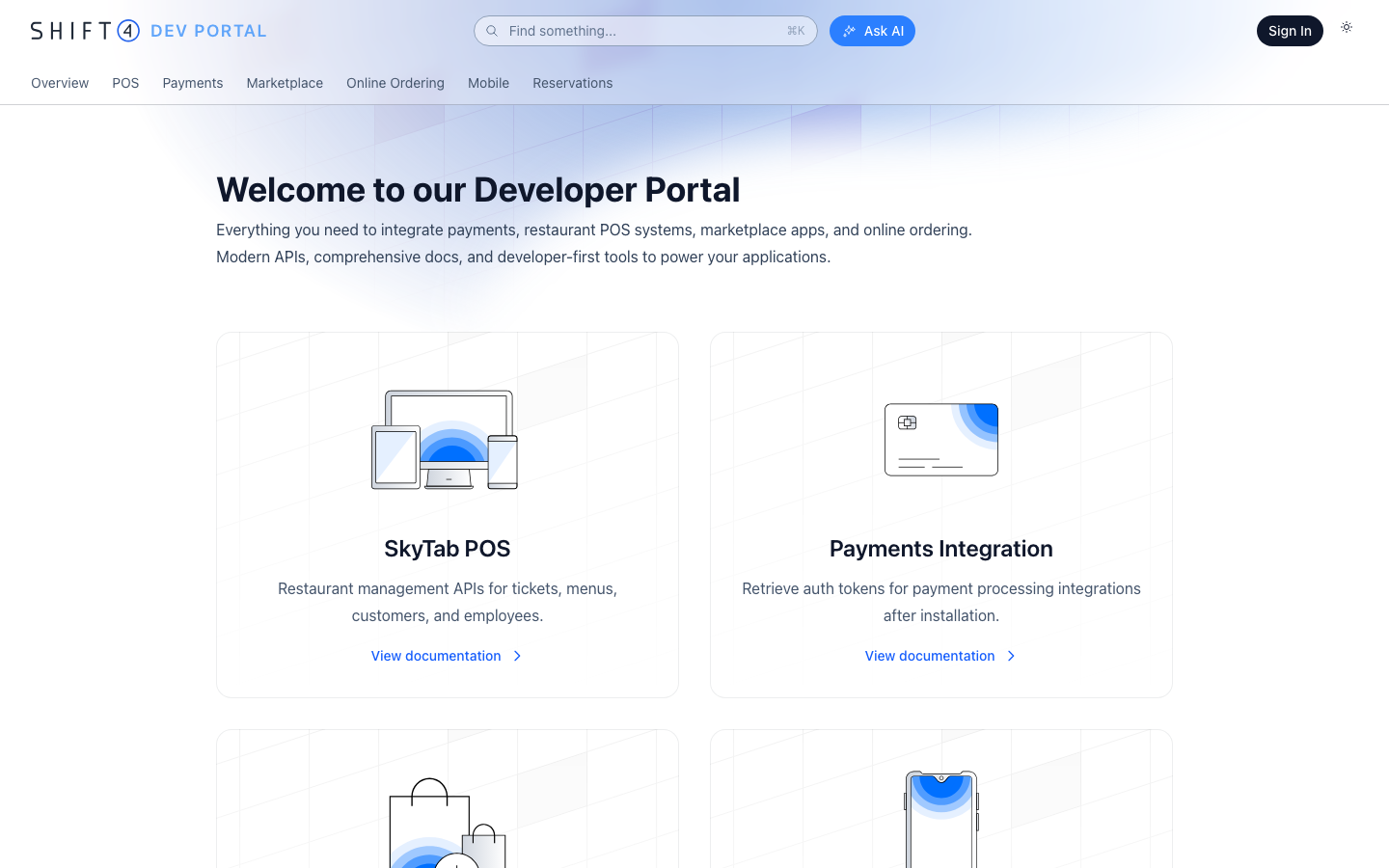The image size is (1389, 868).
Task: Click the magnifier icon in search bar
Action: coord(492,31)
